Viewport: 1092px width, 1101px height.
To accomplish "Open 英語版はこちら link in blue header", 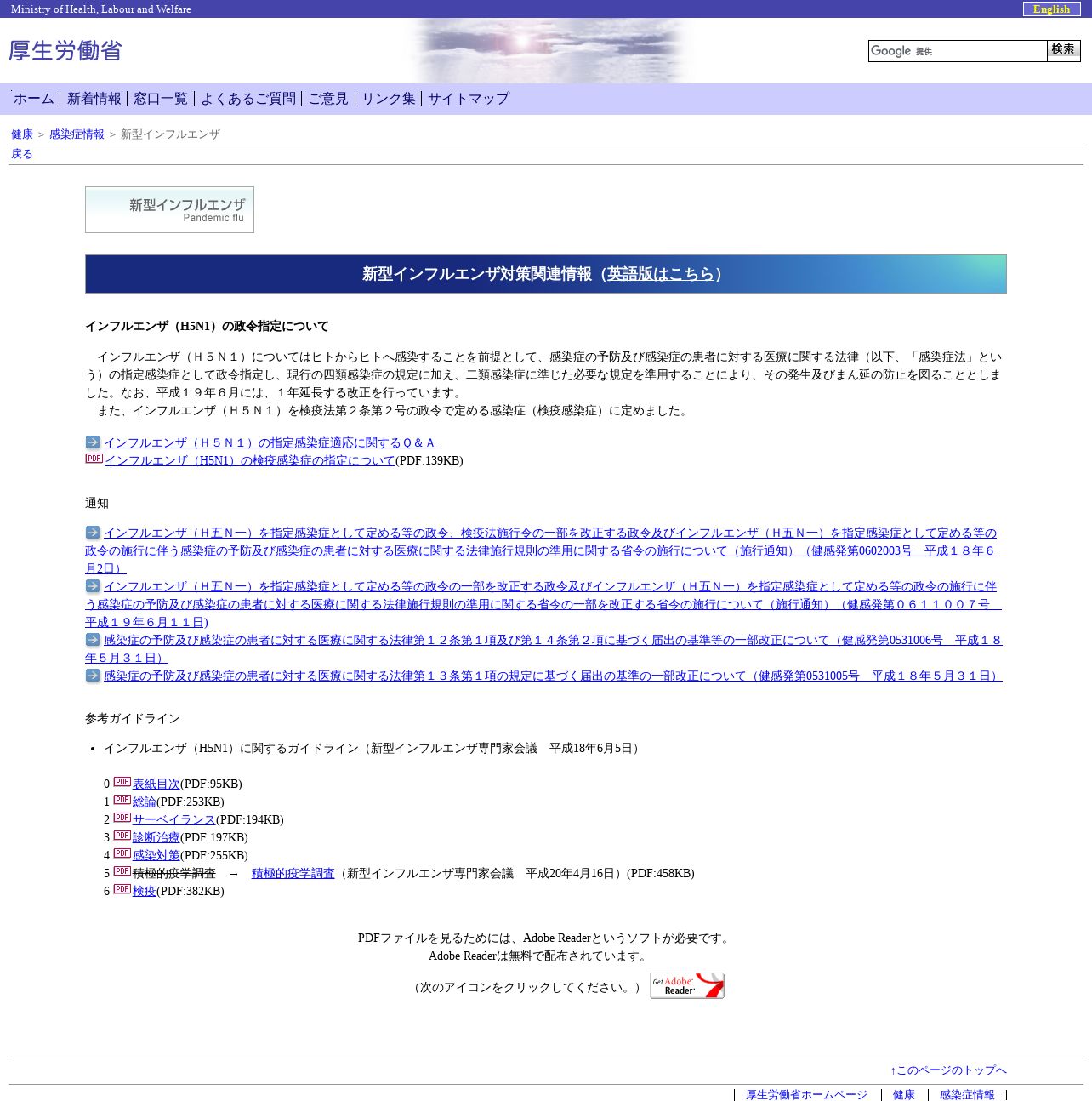I will [x=661, y=274].
